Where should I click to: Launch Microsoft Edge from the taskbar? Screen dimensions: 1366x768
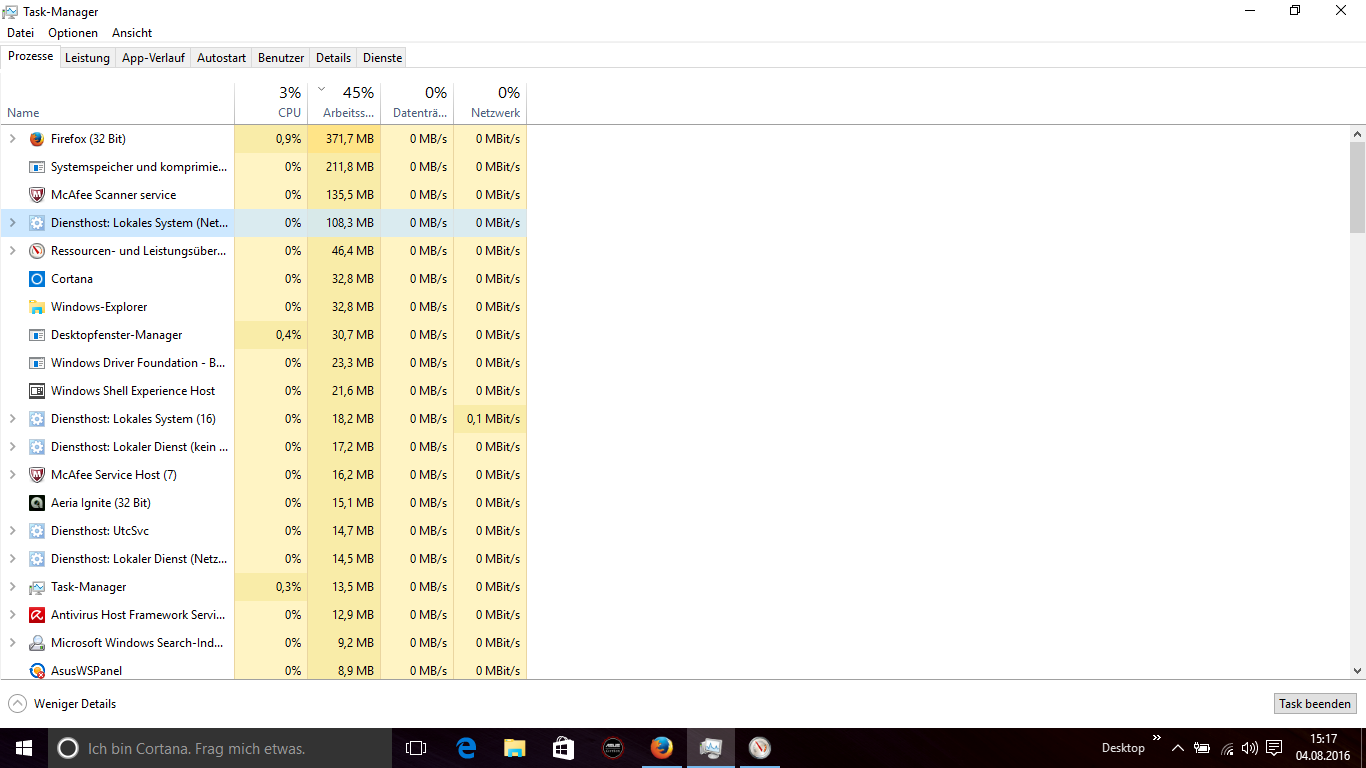click(x=466, y=748)
